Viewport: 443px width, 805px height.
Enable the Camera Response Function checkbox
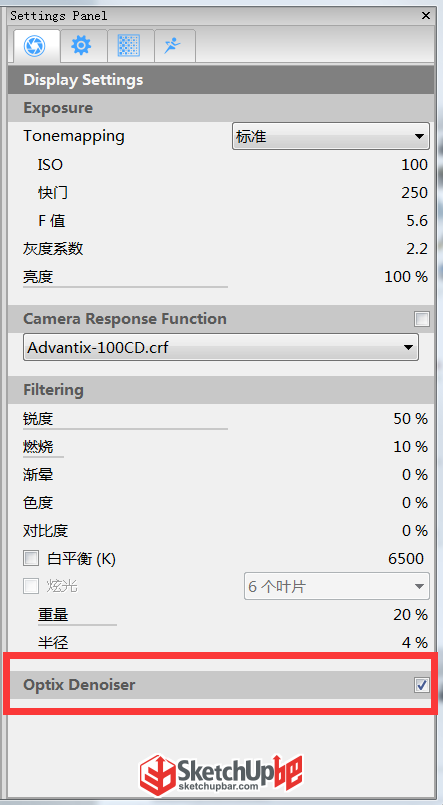422,319
